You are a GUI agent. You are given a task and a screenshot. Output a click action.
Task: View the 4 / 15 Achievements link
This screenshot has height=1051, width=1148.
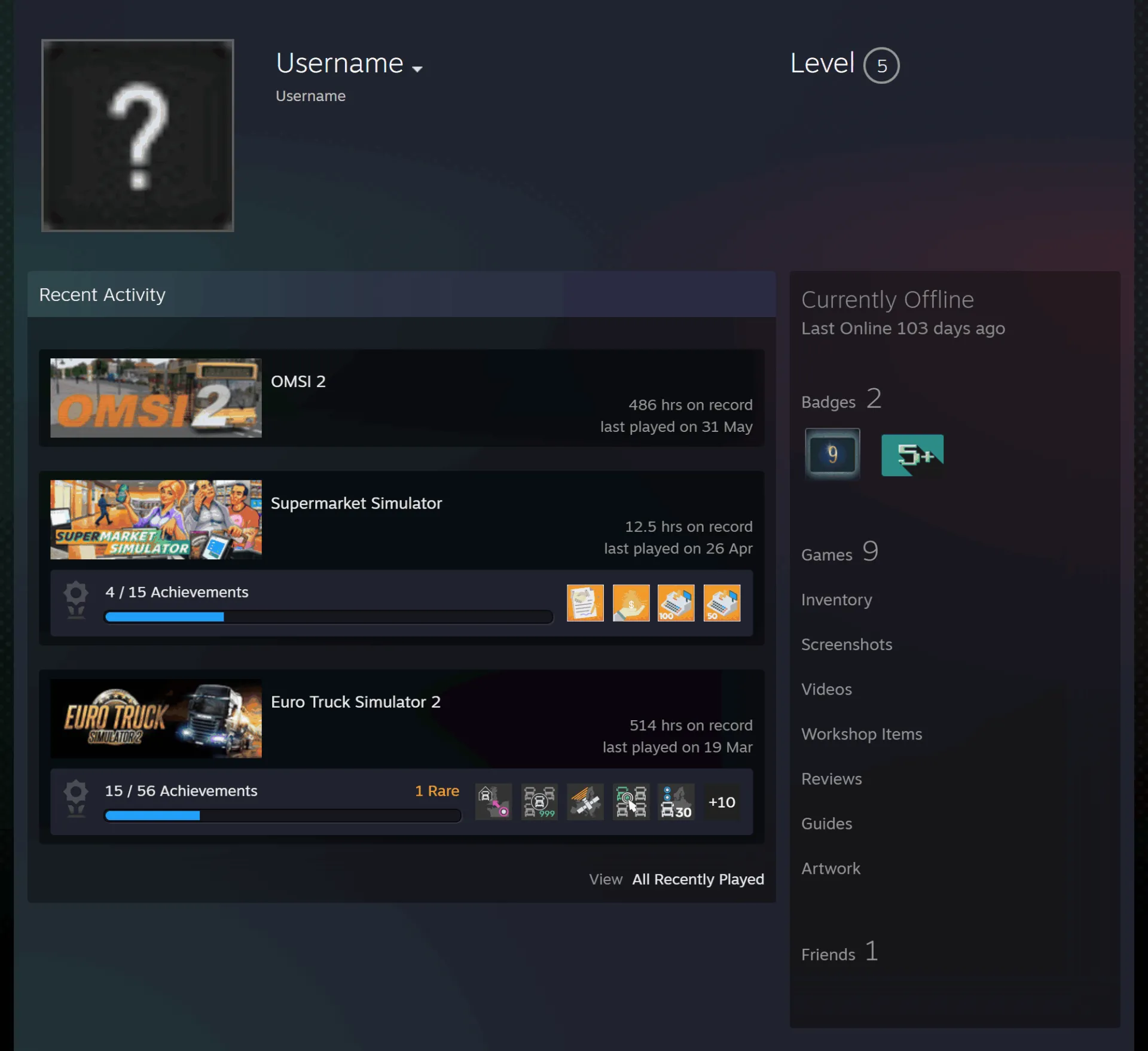(177, 592)
